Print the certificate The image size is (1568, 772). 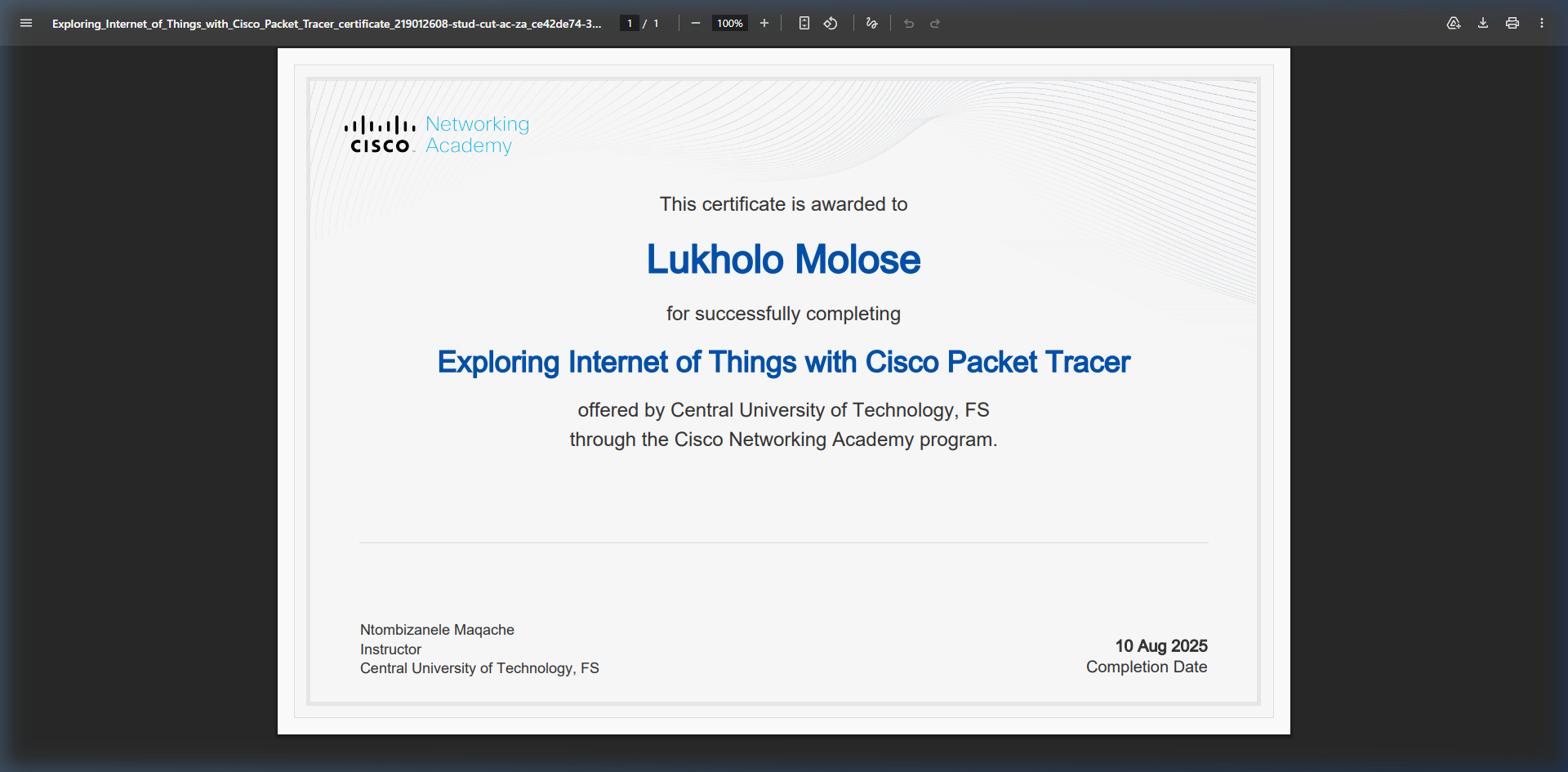point(1512,23)
